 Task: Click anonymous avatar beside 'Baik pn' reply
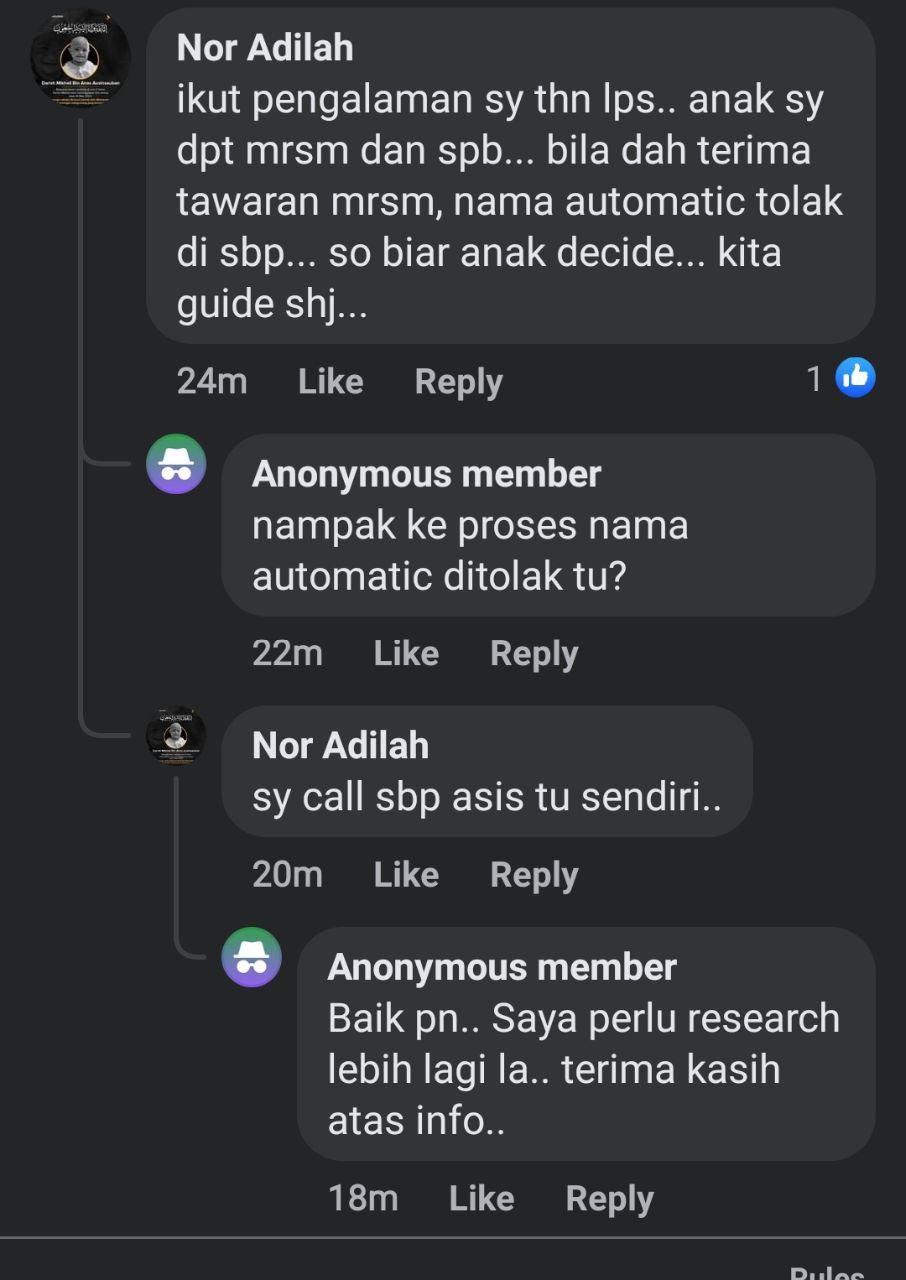pyautogui.click(x=251, y=957)
